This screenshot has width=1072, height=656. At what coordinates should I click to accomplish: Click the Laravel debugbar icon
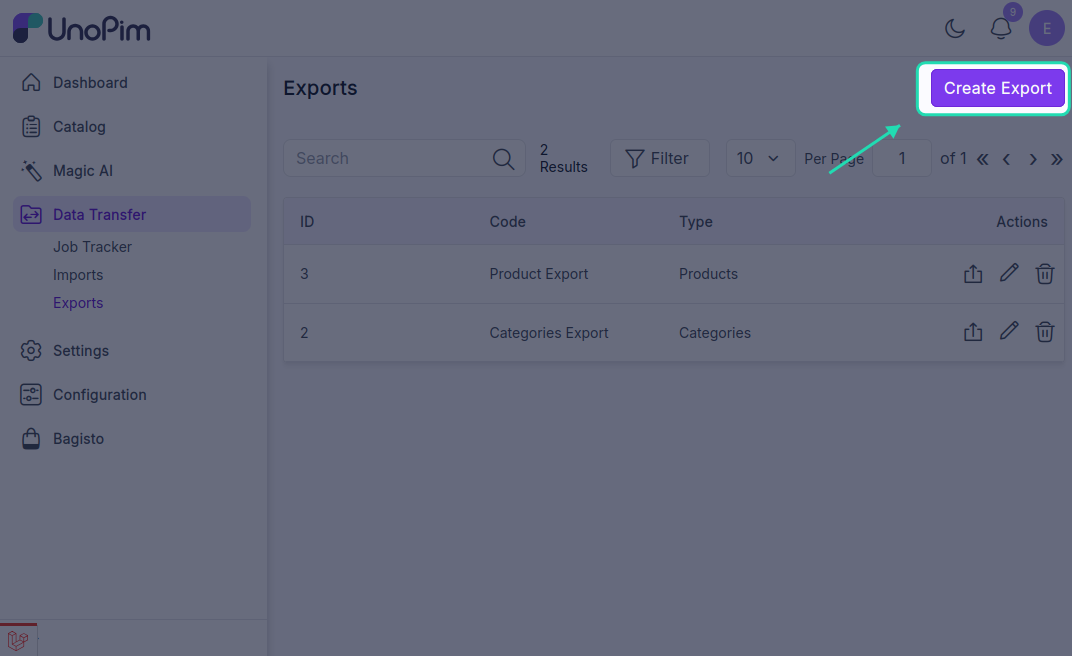(18, 640)
